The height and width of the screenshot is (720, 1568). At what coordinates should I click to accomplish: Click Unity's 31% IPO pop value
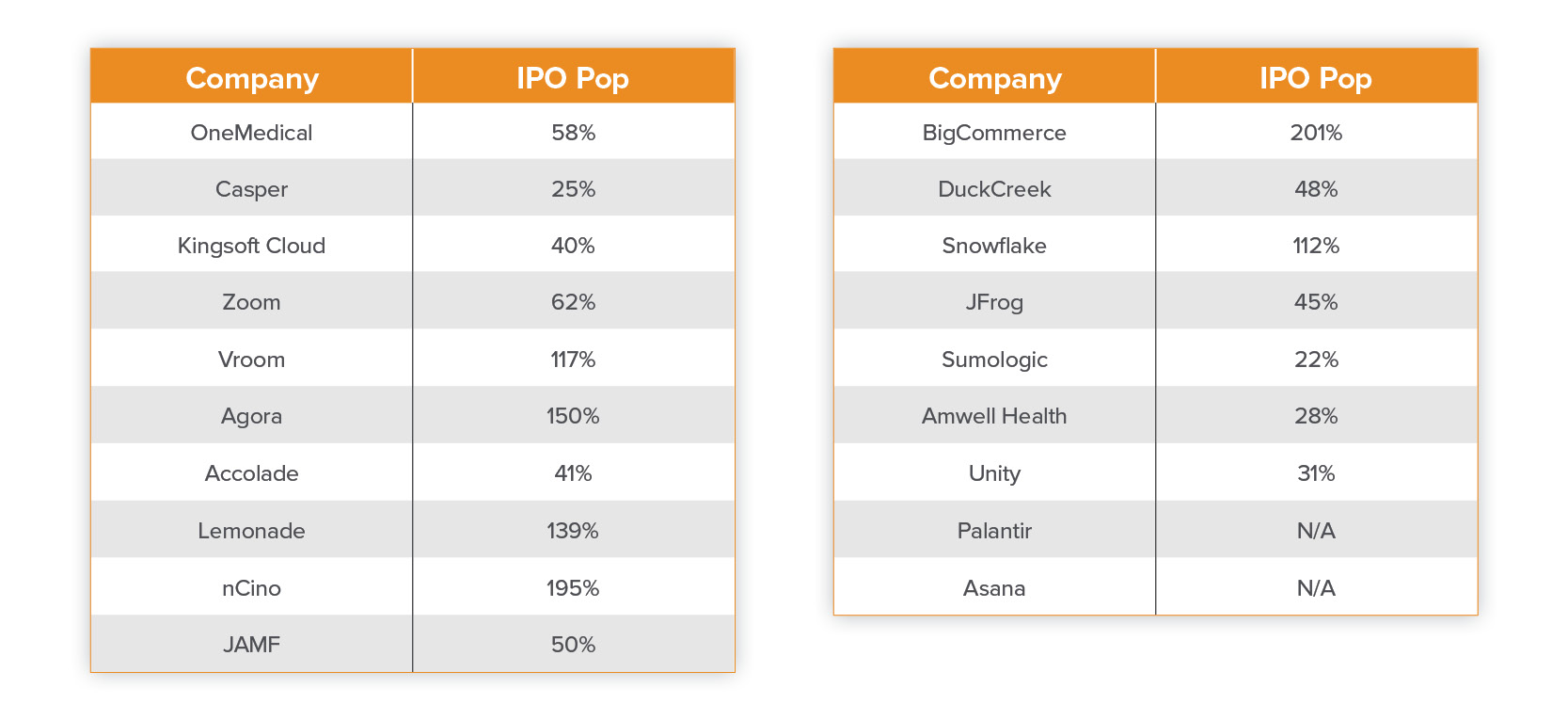(1316, 473)
